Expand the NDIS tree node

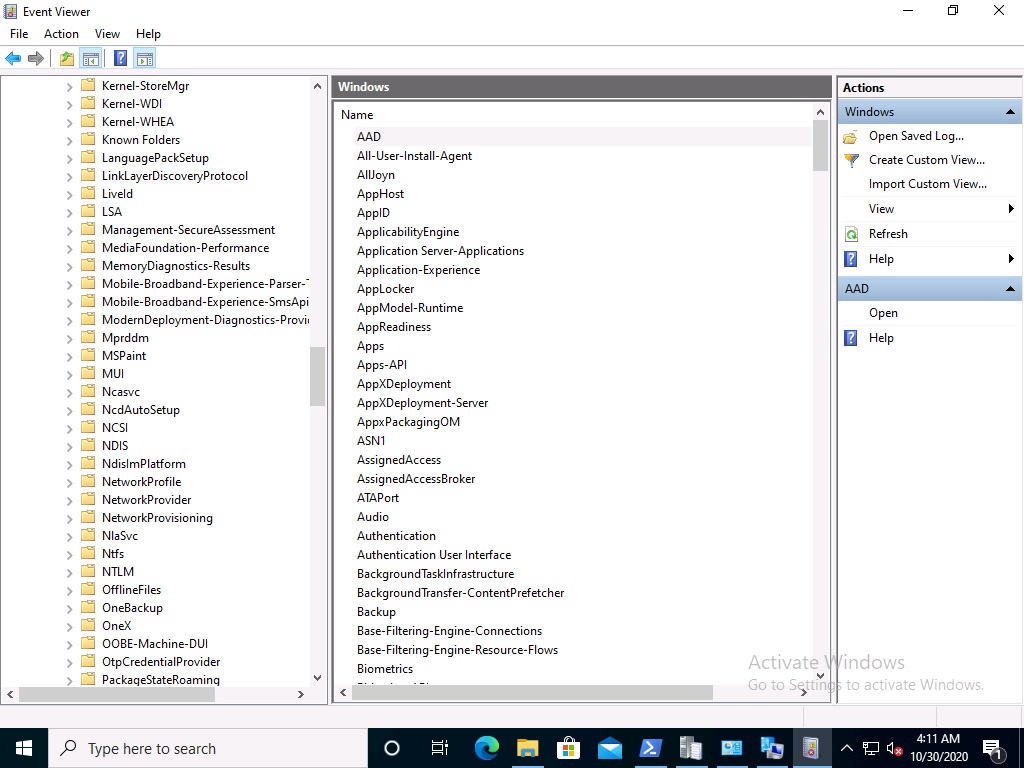coord(69,446)
